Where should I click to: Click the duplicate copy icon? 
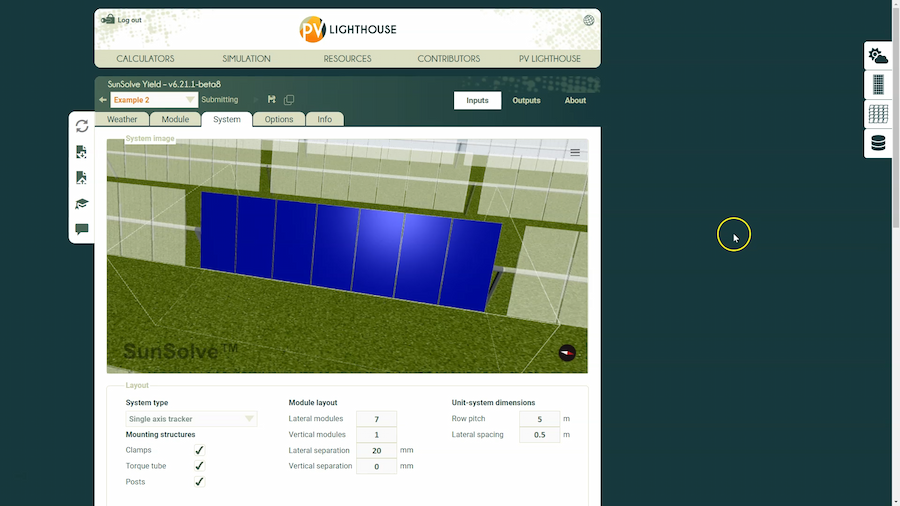point(289,100)
